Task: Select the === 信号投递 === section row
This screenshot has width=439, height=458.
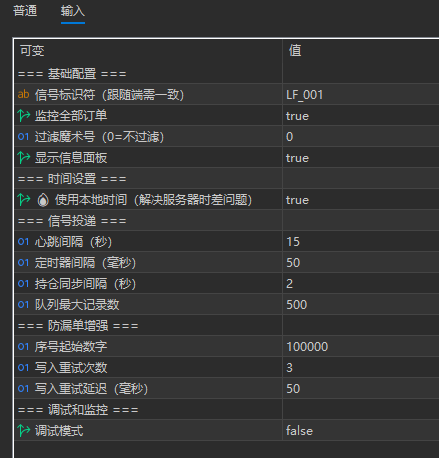Action: [227, 221]
